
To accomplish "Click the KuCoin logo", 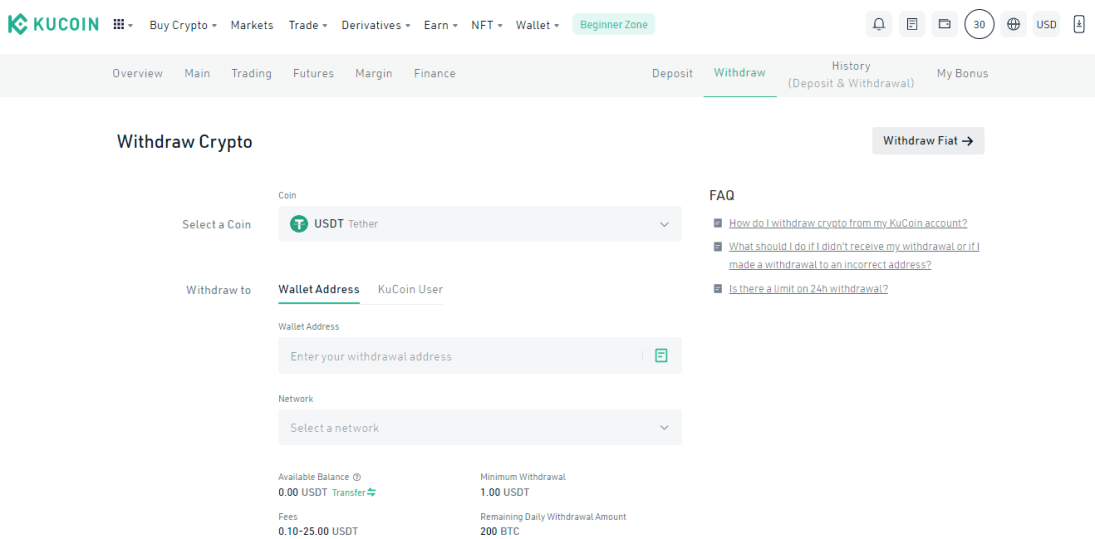I will [53, 24].
